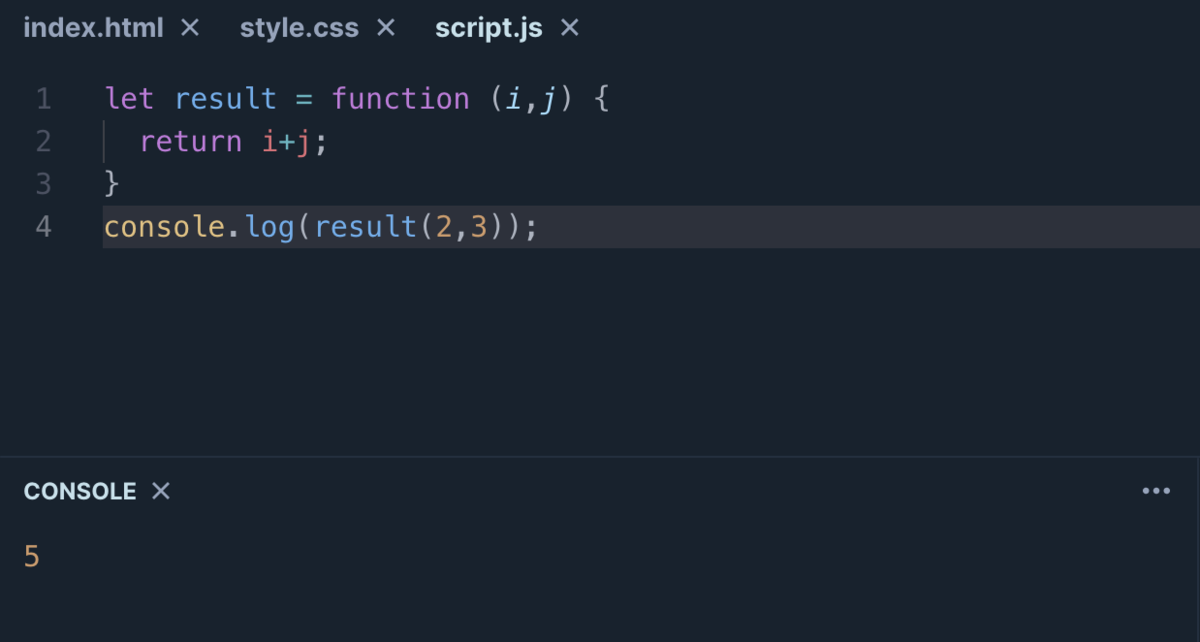The image size is (1200, 642).
Task: Open the console options ellipsis menu
Action: pos(1156,490)
